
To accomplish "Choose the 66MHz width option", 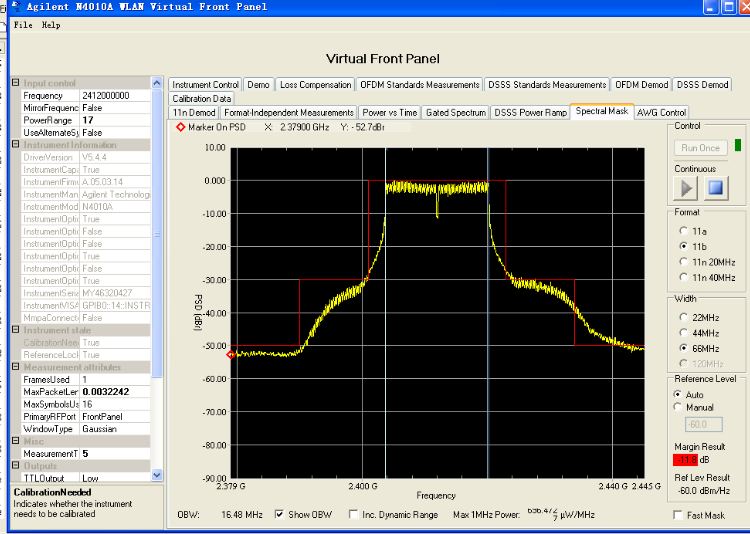I will tap(684, 348).
